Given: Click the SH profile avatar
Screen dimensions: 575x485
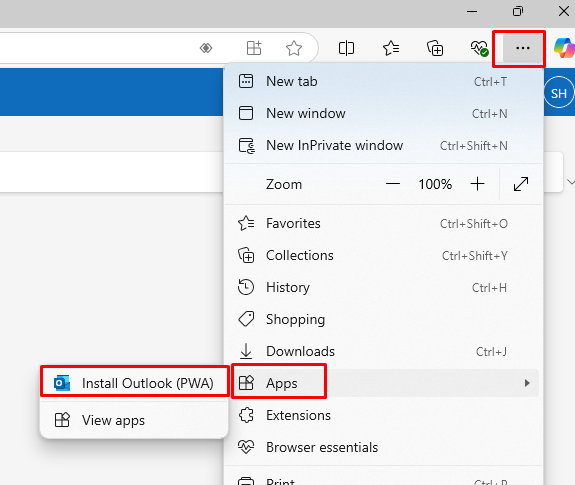Looking at the screenshot, I should click(x=558, y=93).
